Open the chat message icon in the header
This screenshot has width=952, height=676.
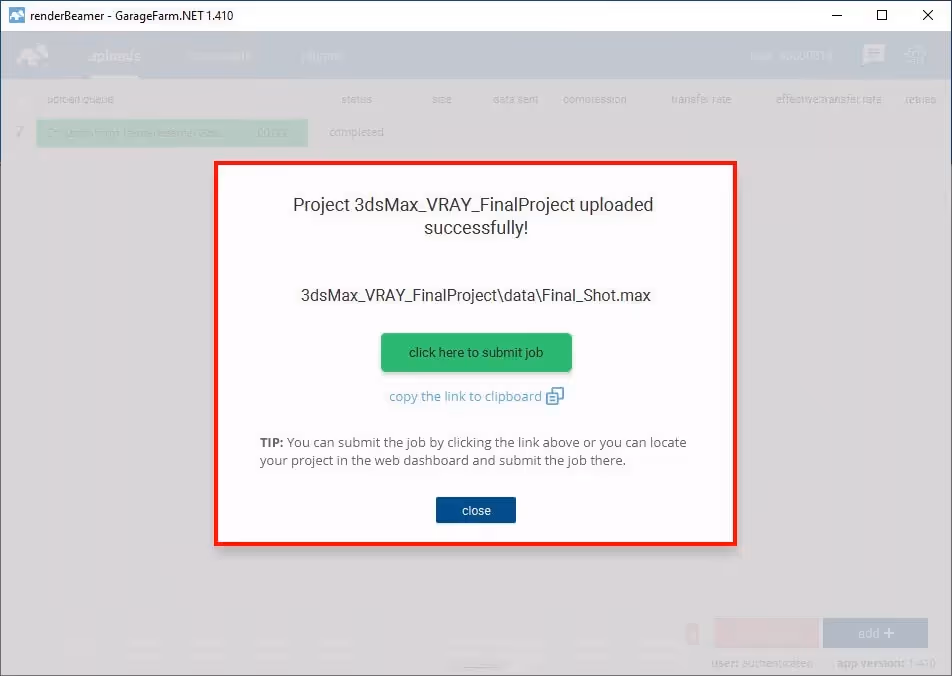[873, 55]
